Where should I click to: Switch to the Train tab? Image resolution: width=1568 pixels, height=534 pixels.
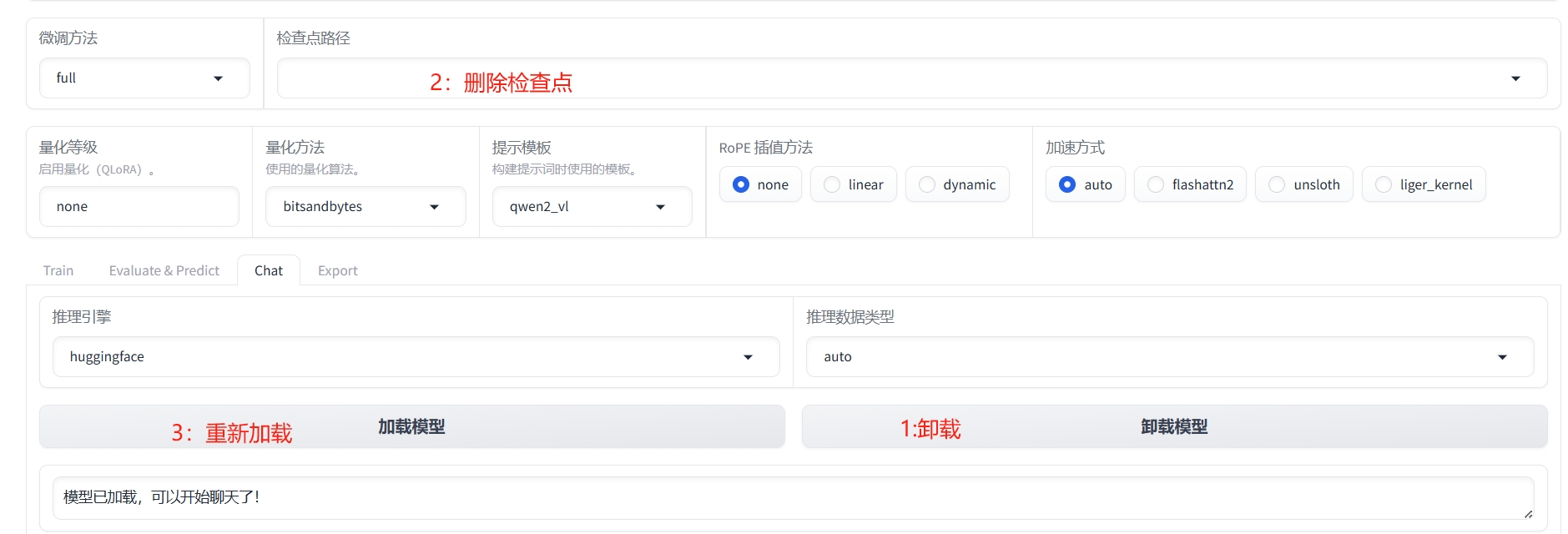(58, 270)
